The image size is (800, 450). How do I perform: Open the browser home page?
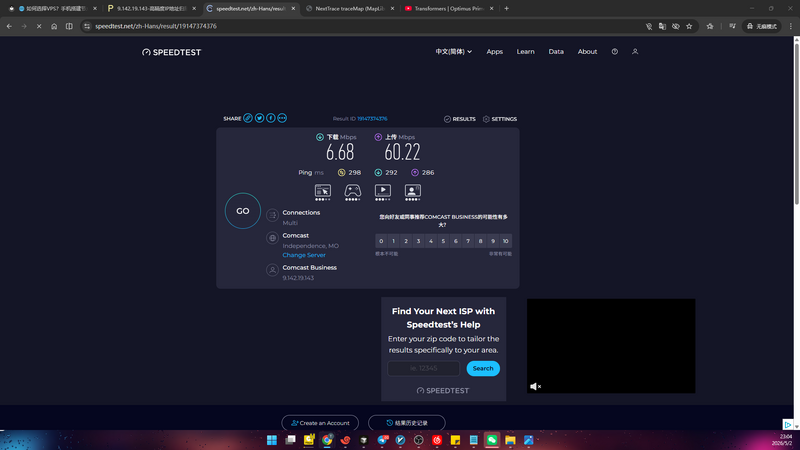click(54, 26)
